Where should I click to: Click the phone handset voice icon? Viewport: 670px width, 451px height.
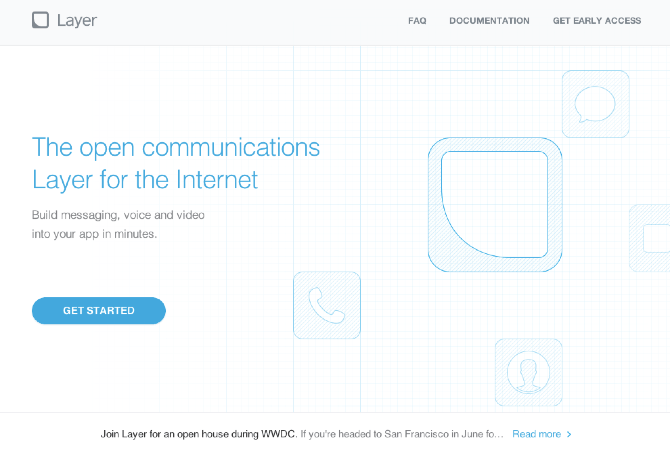coord(327,305)
